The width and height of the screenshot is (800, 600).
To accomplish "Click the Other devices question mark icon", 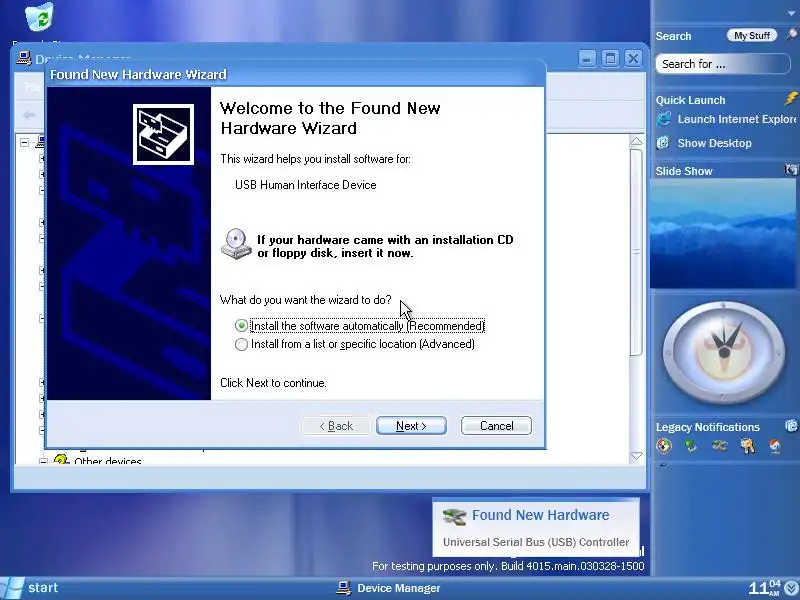I will 61,459.
